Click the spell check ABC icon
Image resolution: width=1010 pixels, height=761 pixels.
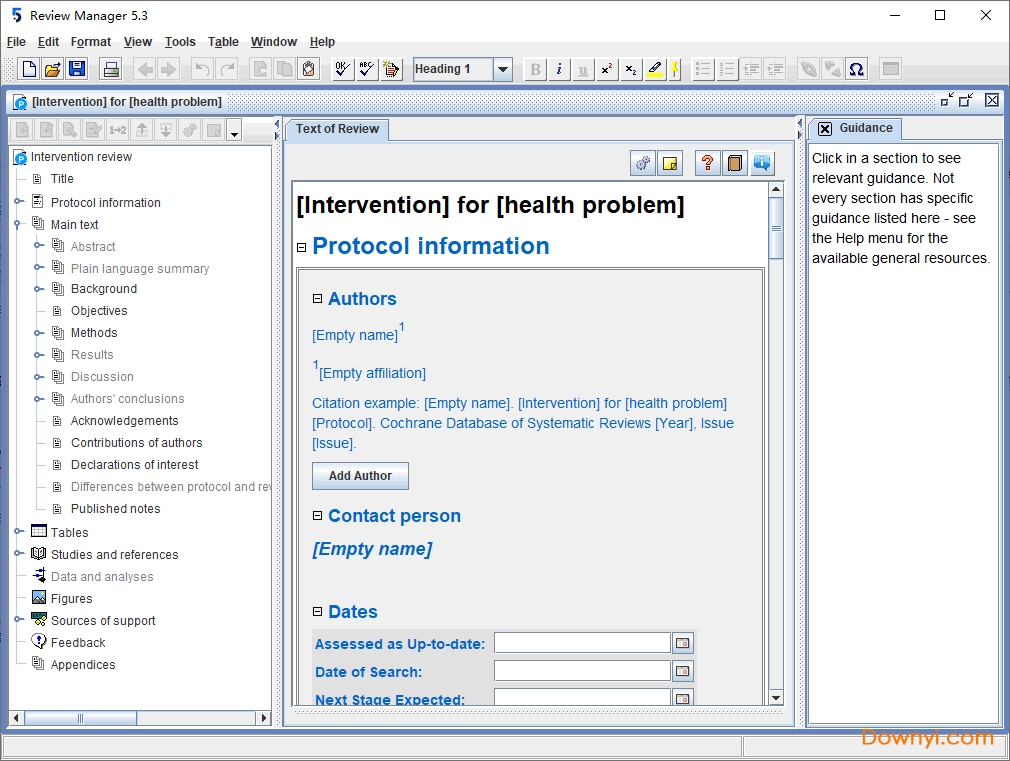tap(366, 69)
